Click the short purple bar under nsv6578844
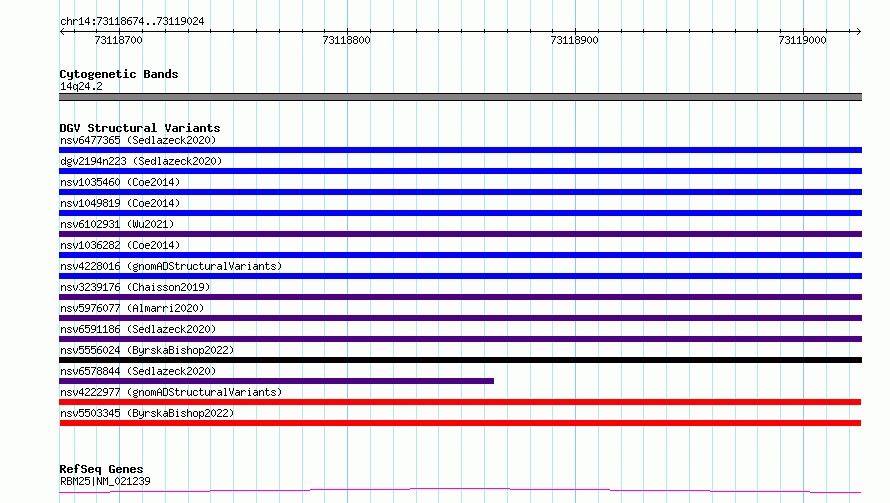The image size is (890, 503). click(276, 381)
